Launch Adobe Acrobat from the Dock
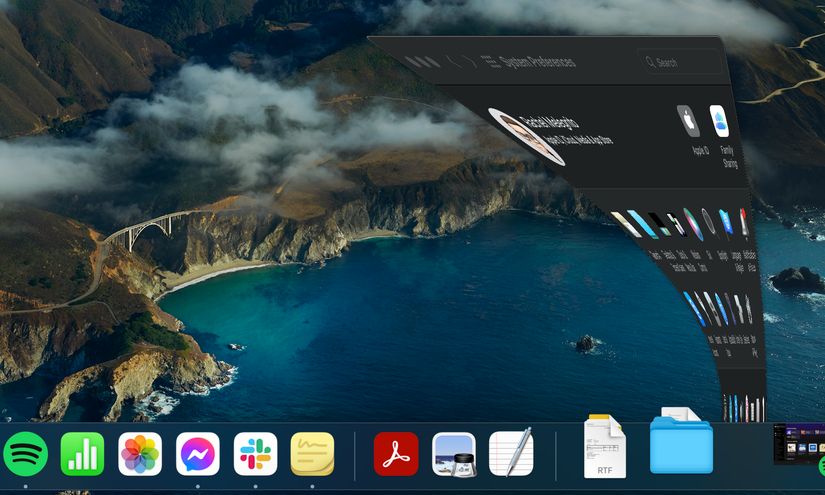Viewport: 825px width, 495px height. (x=396, y=454)
